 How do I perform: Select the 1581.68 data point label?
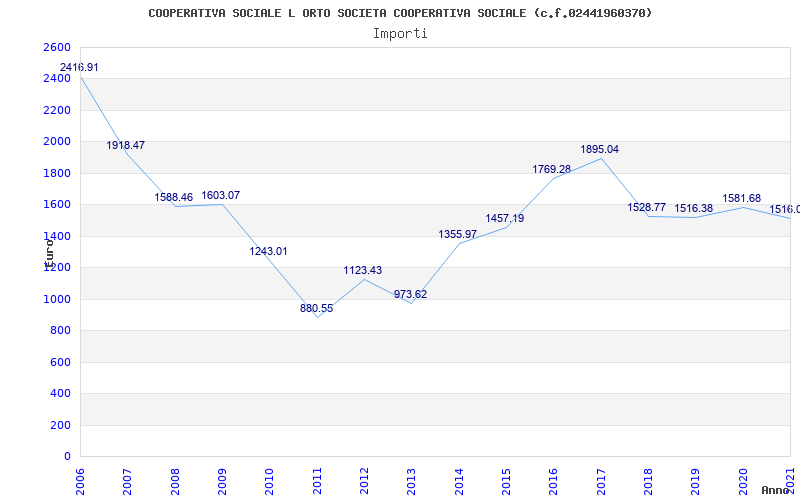(x=741, y=199)
